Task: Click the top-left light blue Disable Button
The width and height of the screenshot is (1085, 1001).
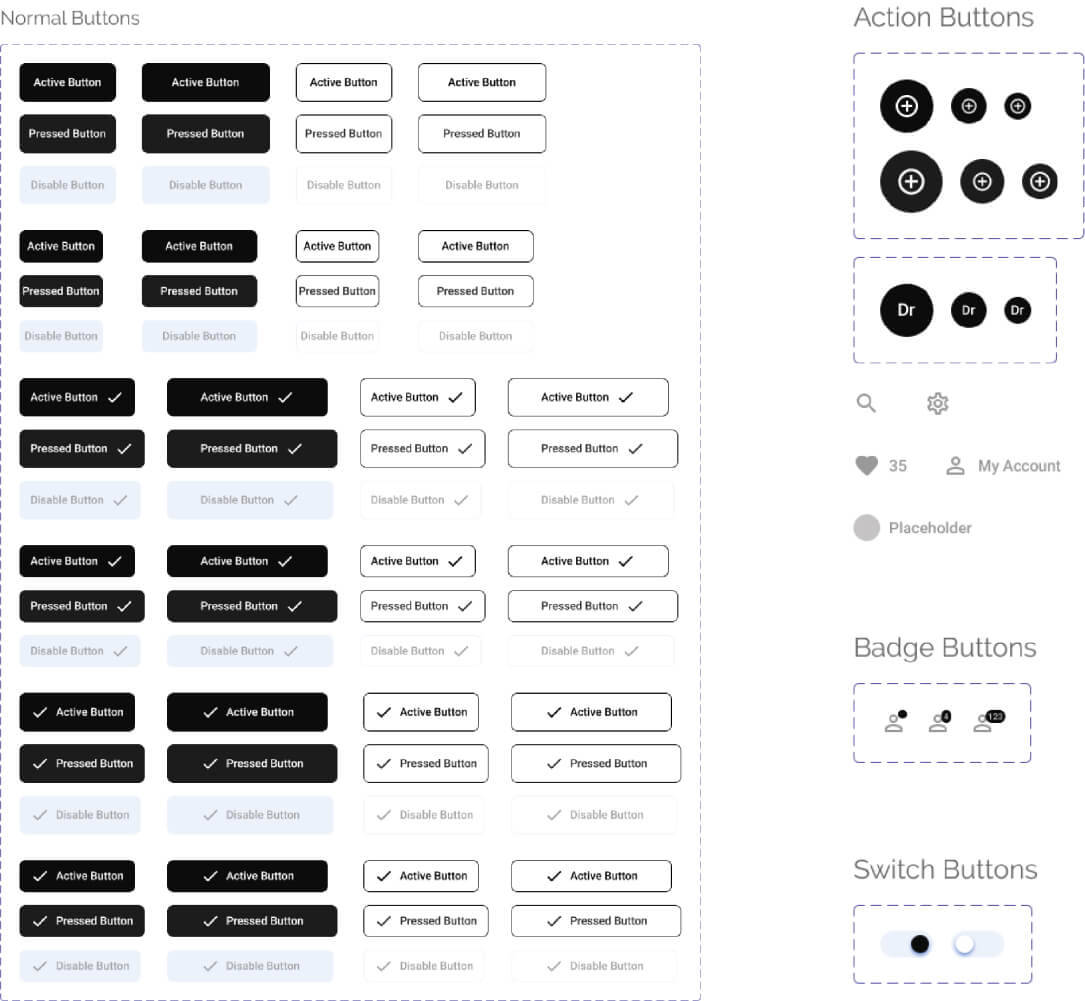Action: pos(67,185)
